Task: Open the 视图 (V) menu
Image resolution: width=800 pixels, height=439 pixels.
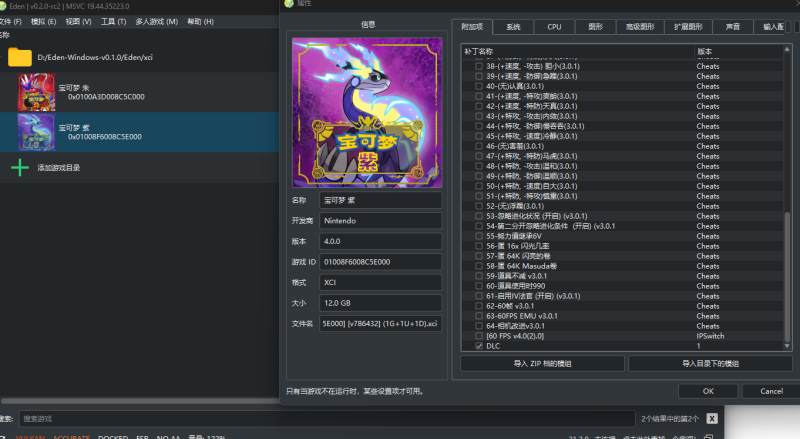Action: 78,21
